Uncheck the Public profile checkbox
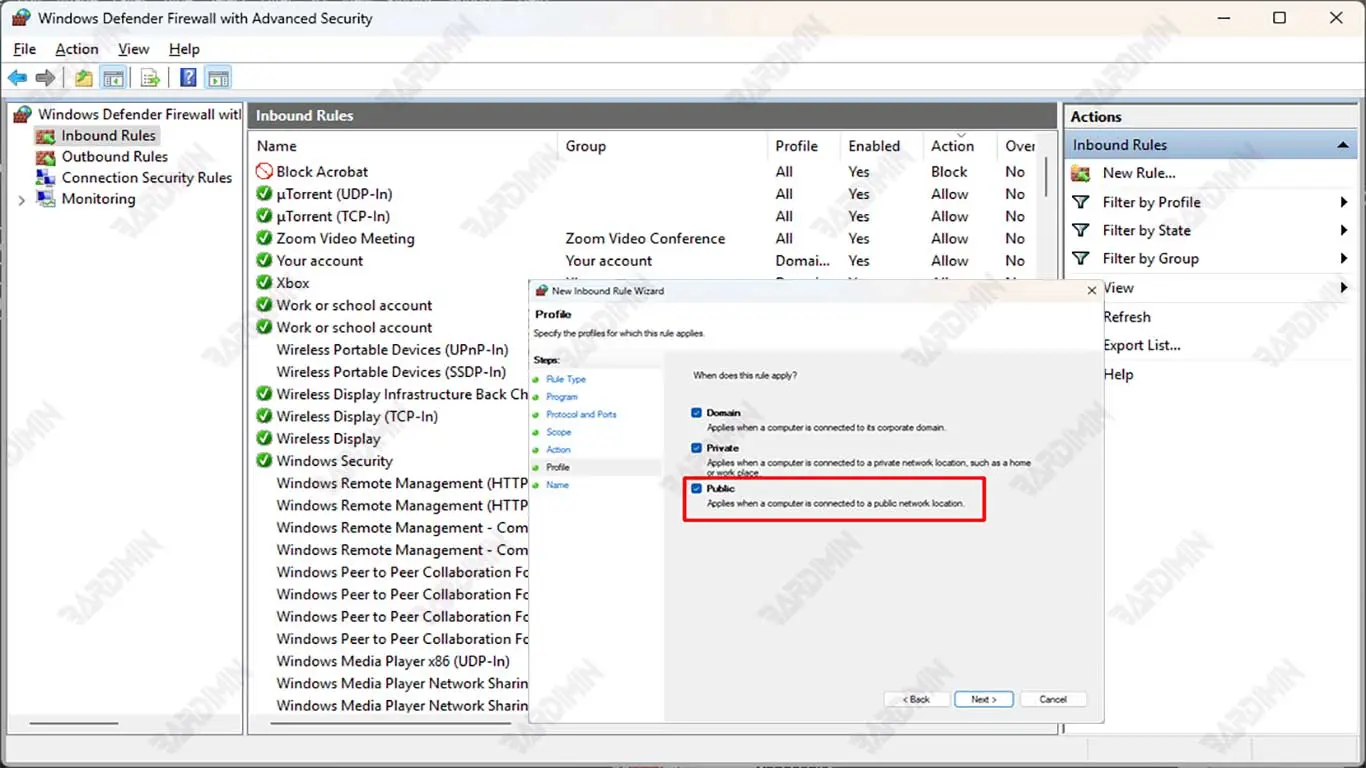Image resolution: width=1366 pixels, height=768 pixels. 697,488
